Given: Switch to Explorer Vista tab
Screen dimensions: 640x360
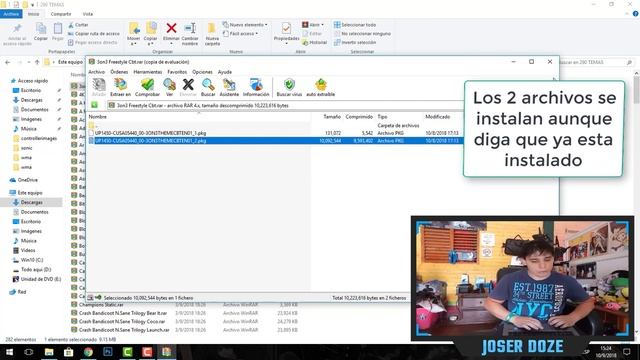Looking at the screenshot, I should click(x=88, y=14).
